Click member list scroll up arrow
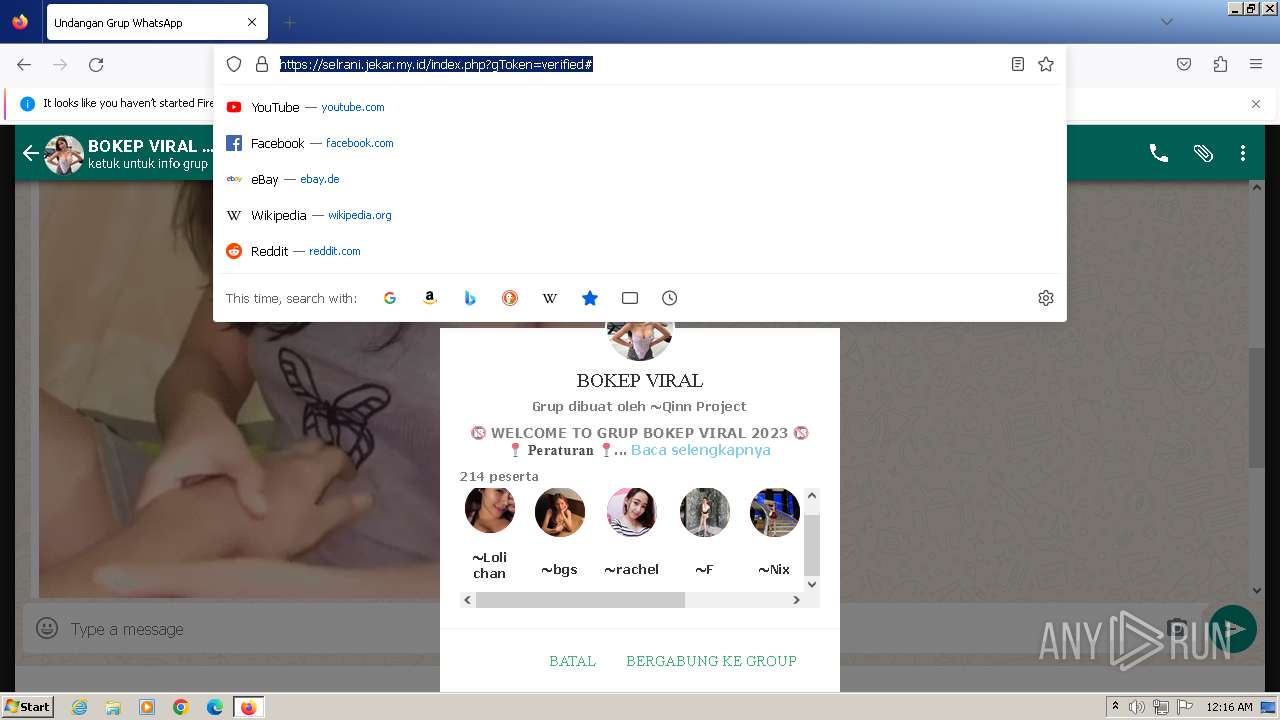Viewport: 1280px width, 720px height. point(812,496)
